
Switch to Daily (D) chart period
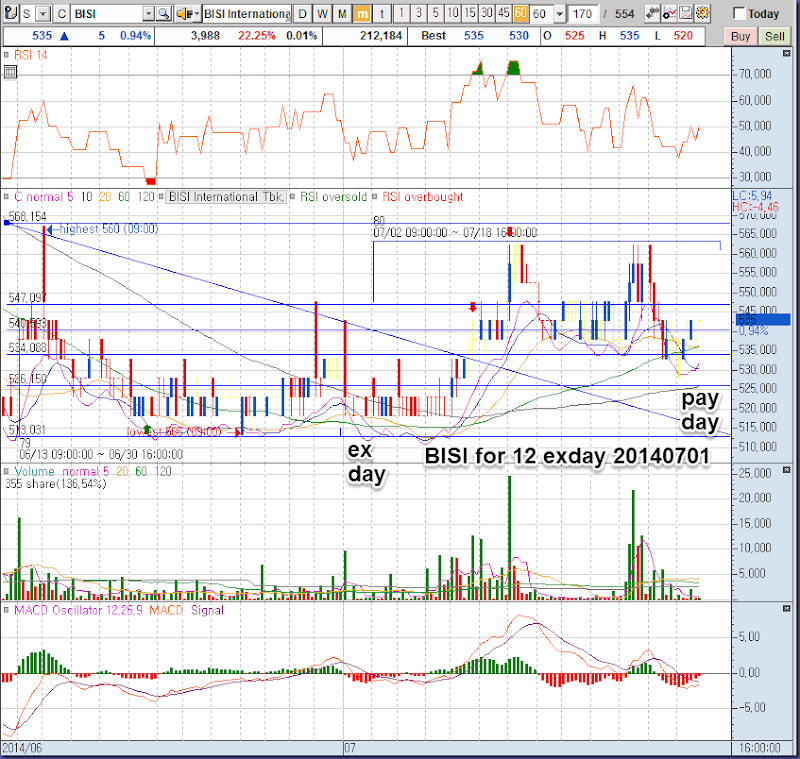[301, 14]
